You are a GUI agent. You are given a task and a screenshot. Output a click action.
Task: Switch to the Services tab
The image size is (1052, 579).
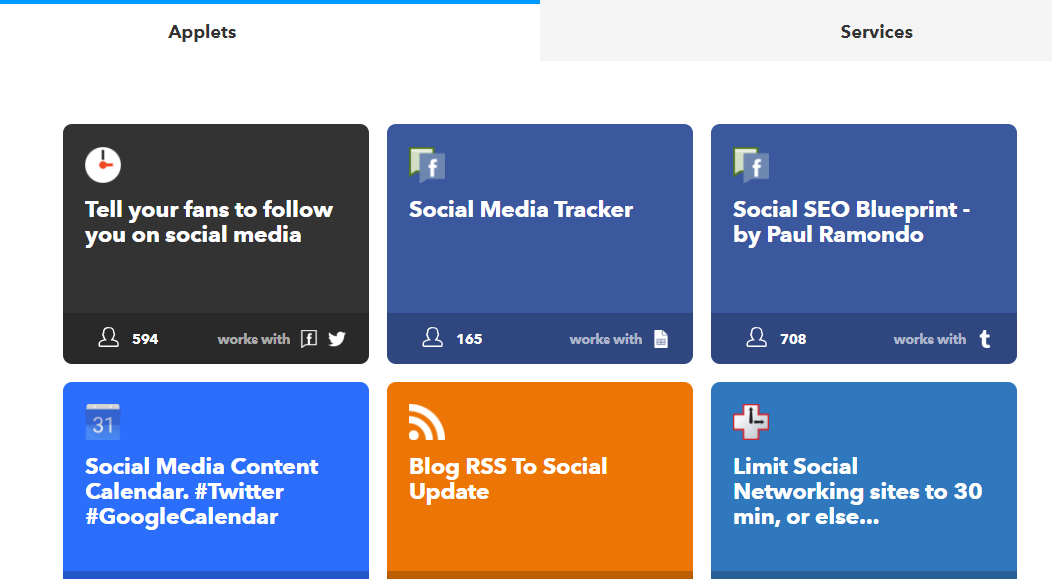(x=876, y=32)
